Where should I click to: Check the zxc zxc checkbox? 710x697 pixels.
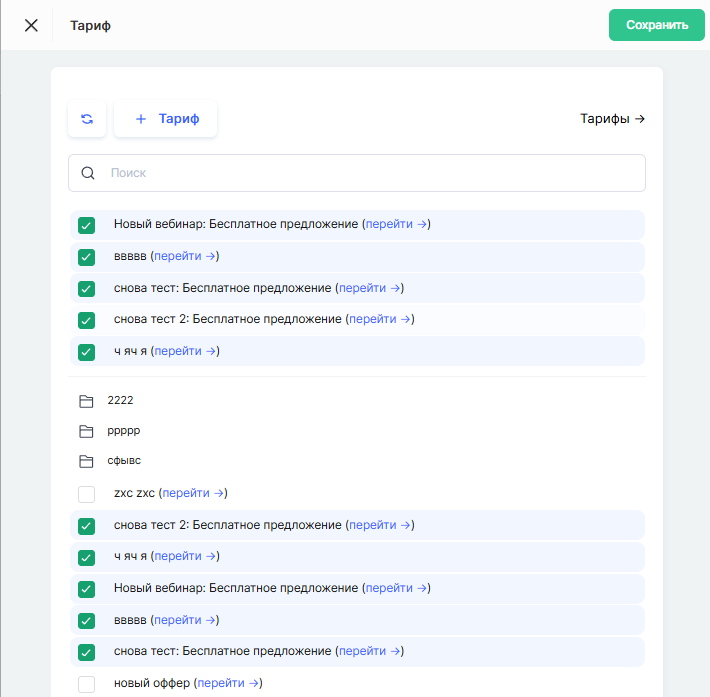[86, 494]
